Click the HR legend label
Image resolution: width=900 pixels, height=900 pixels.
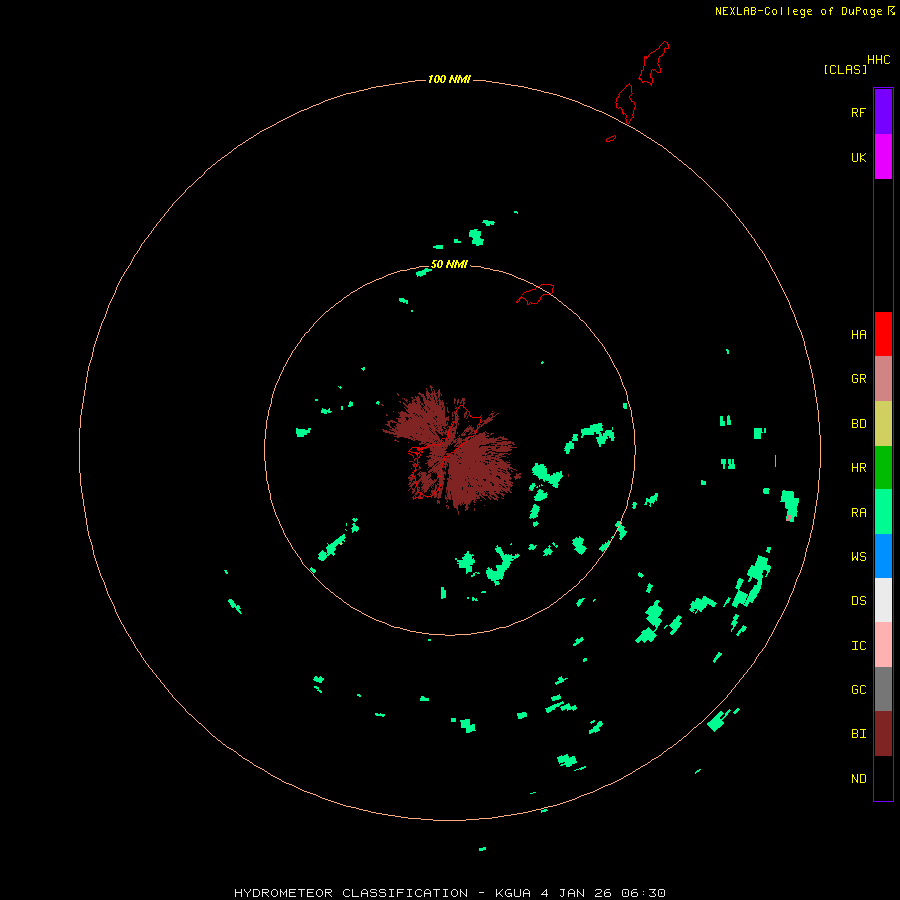coord(858,468)
